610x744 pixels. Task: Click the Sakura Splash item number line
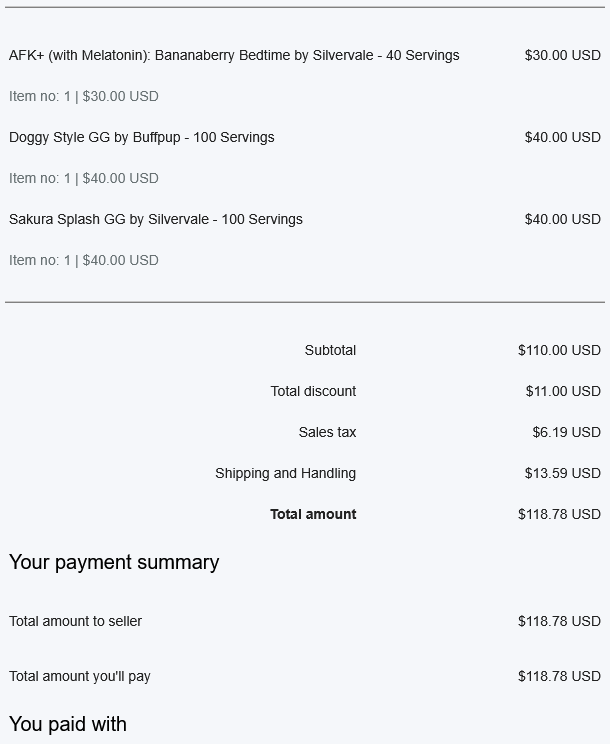click(x=83, y=260)
